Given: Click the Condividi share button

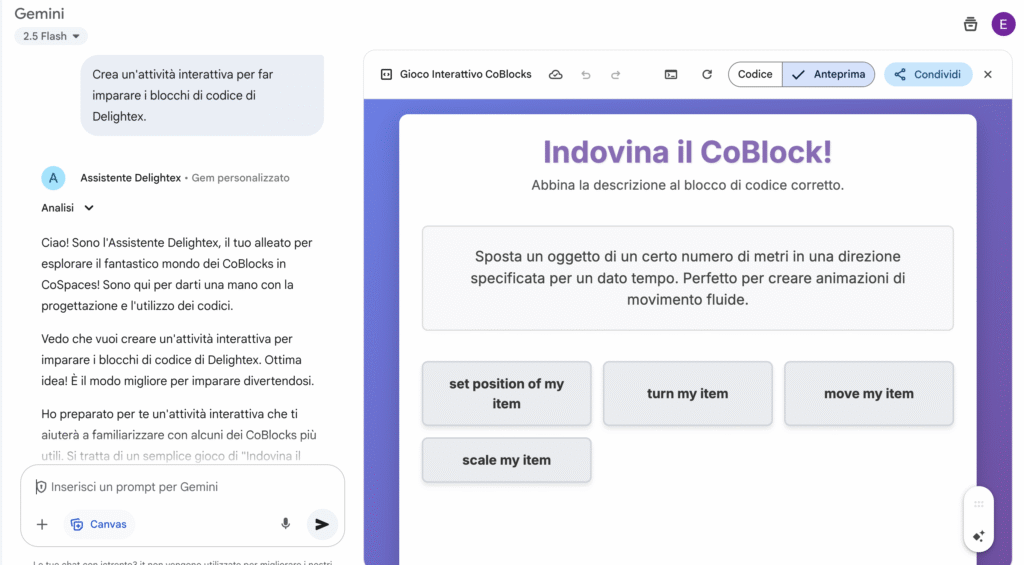Looking at the screenshot, I should click(928, 75).
